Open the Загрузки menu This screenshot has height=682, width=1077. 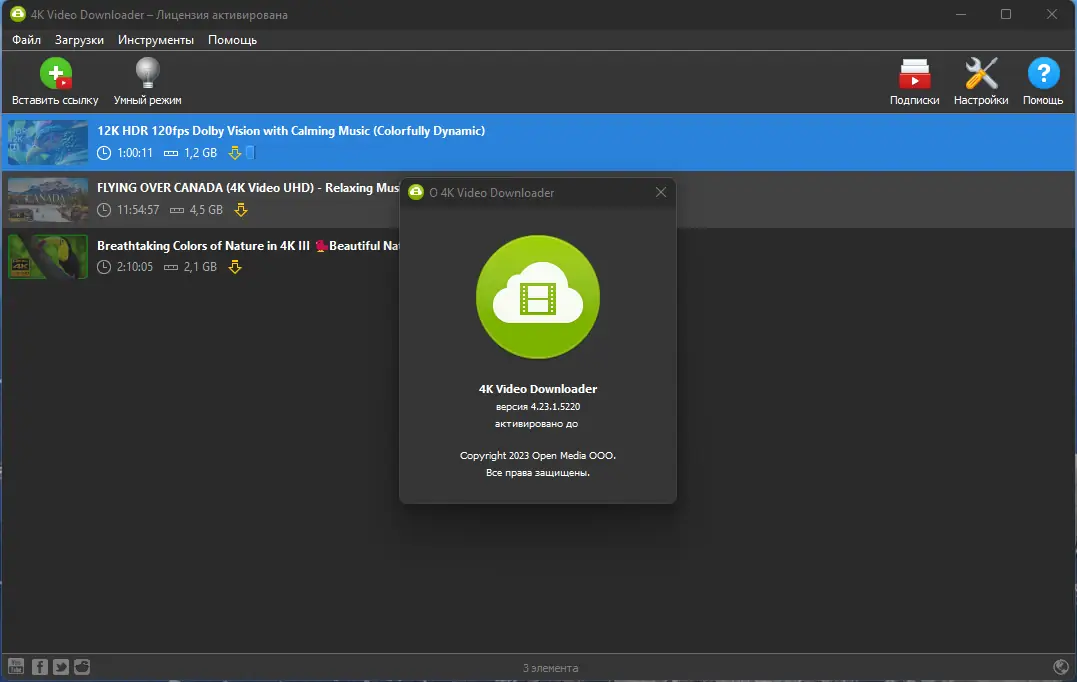79,40
